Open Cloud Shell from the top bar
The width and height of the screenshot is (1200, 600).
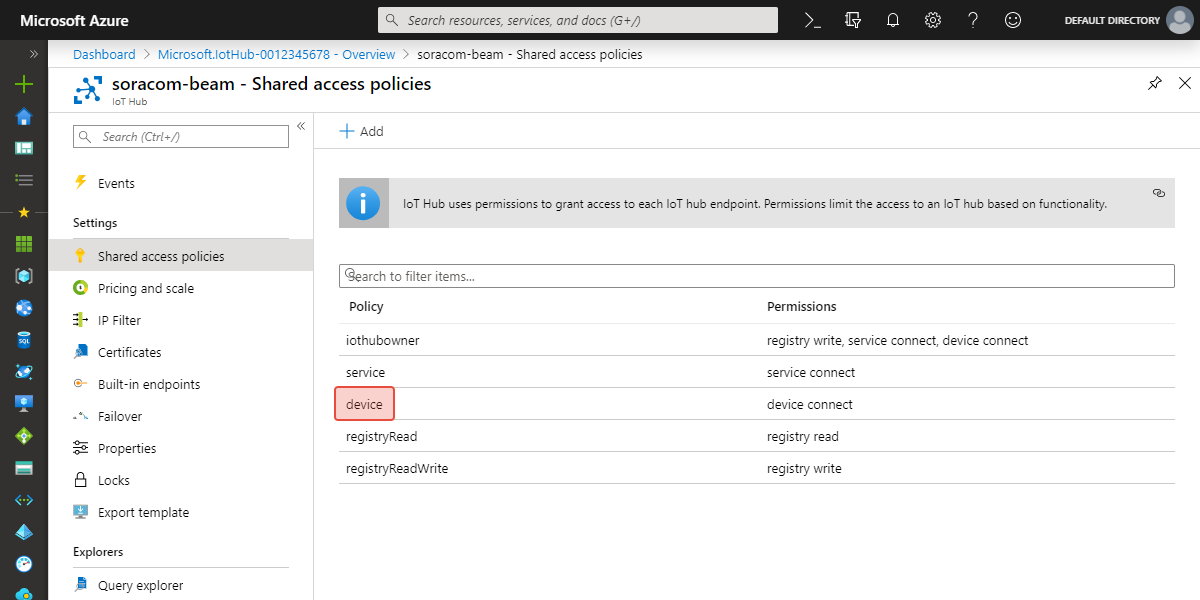[x=813, y=20]
